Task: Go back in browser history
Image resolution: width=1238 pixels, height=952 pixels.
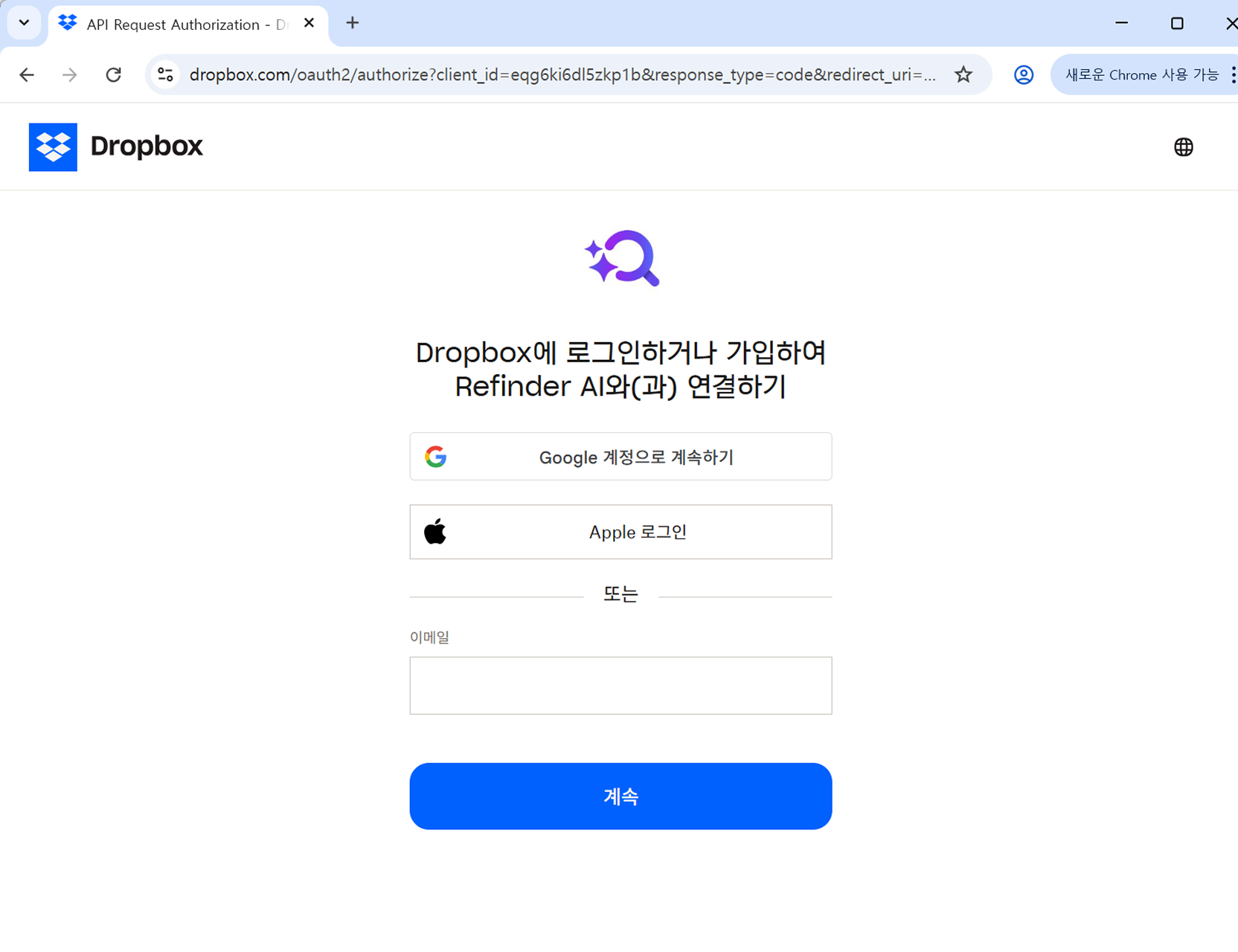Action: [x=27, y=74]
